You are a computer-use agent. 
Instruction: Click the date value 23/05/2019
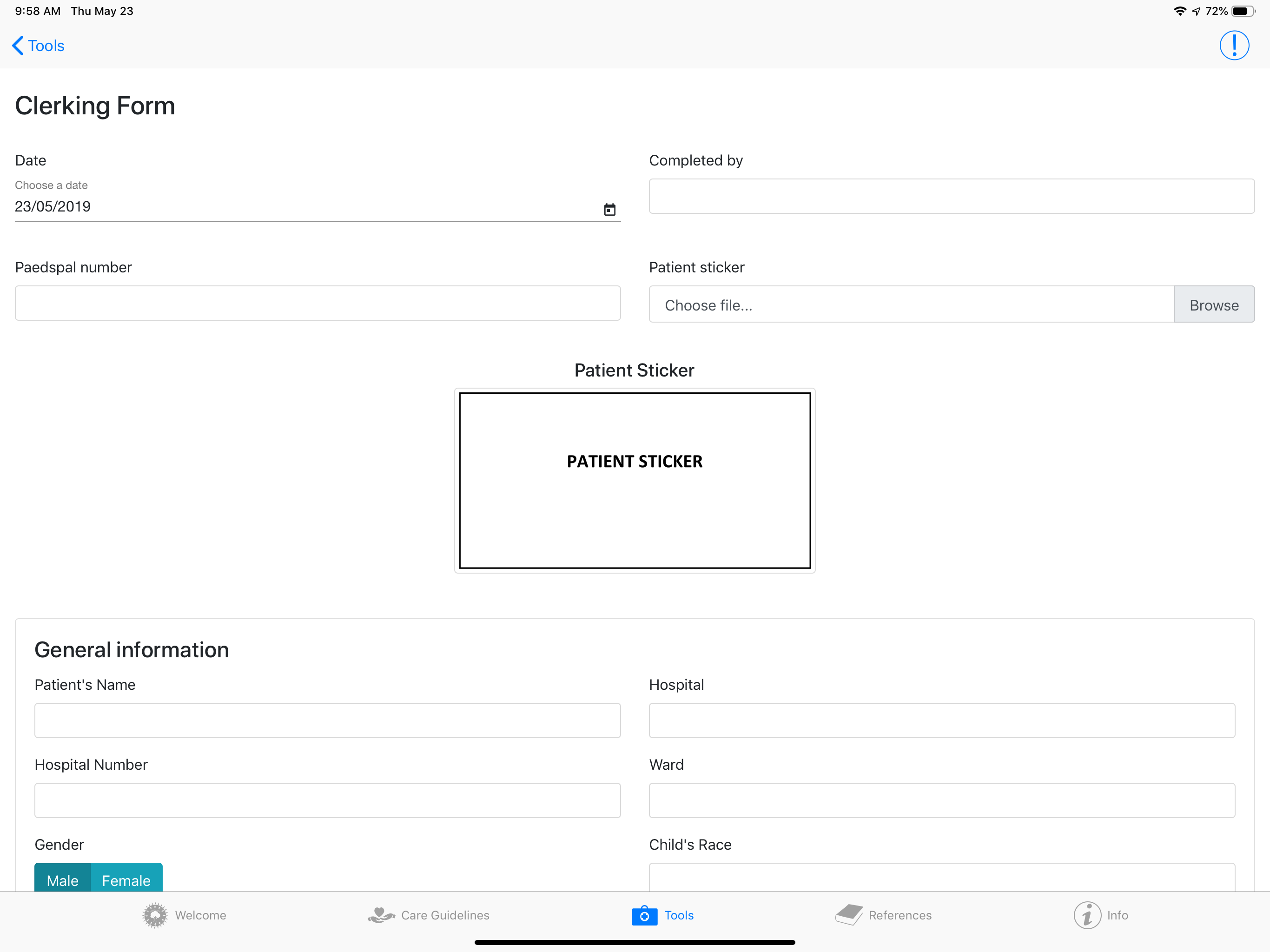[53, 207]
